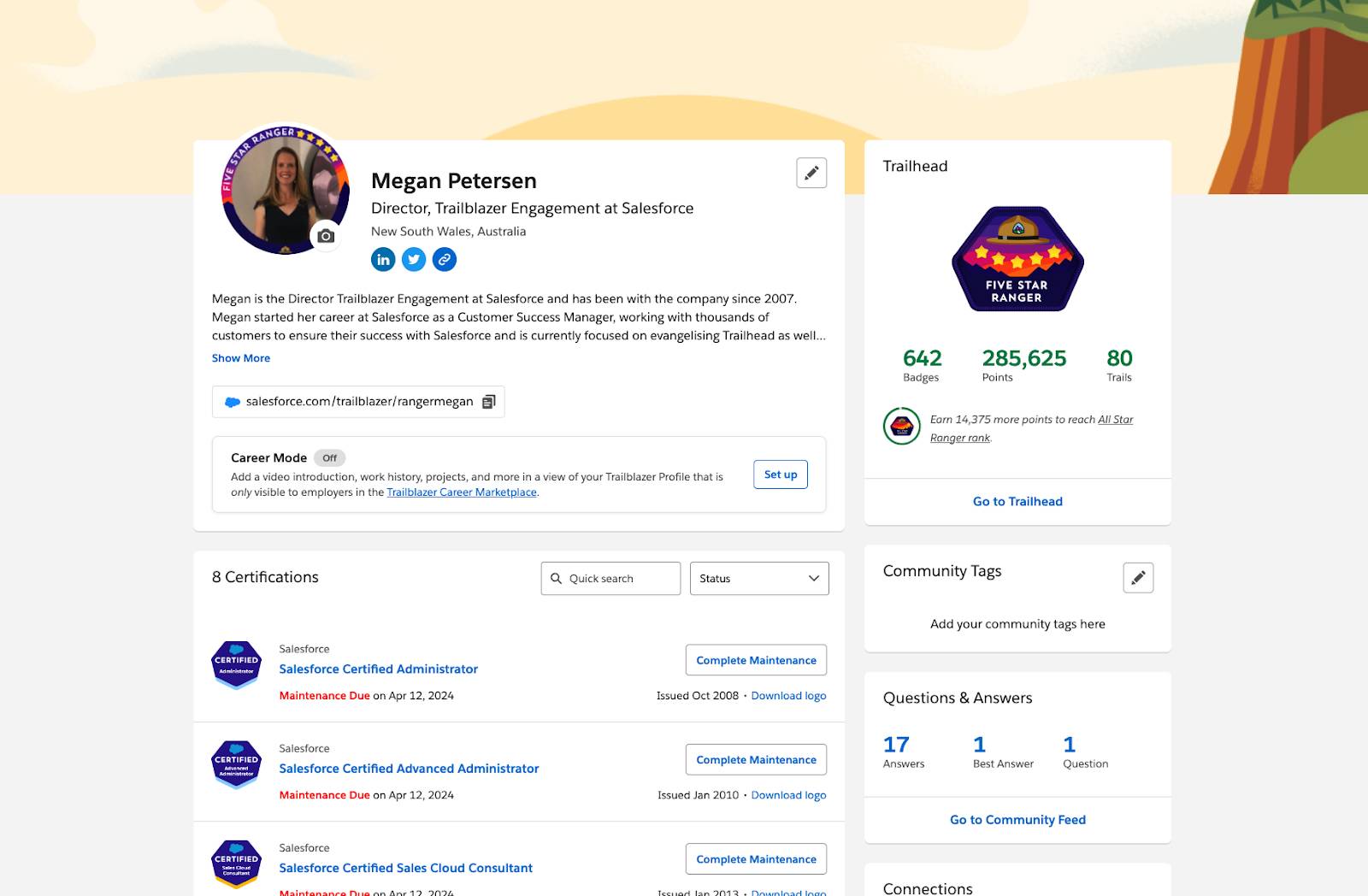This screenshot has width=1368, height=896.
Task: Toggle Career Mode on
Action: click(332, 457)
